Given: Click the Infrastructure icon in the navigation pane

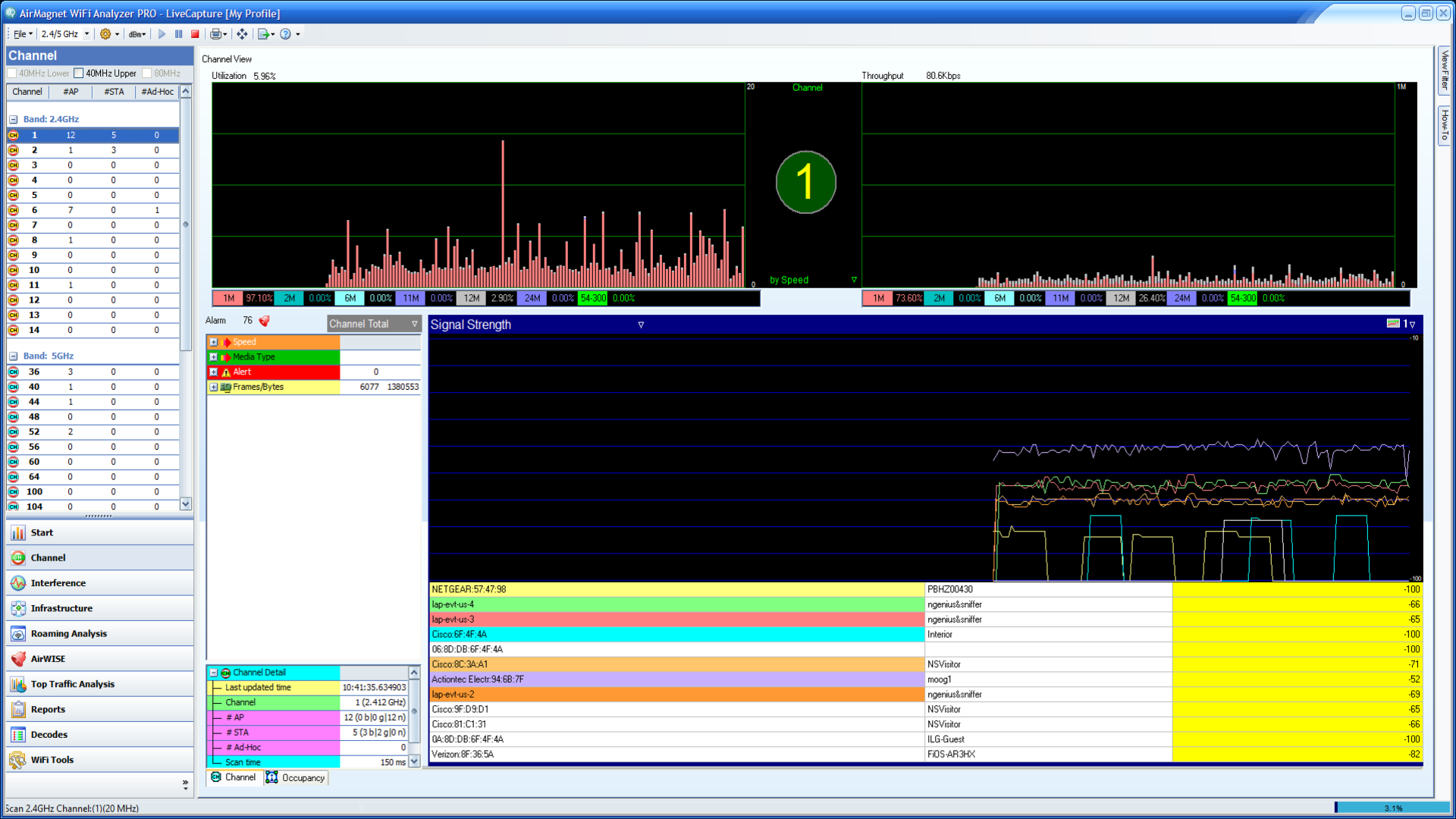Looking at the screenshot, I should pos(61,607).
